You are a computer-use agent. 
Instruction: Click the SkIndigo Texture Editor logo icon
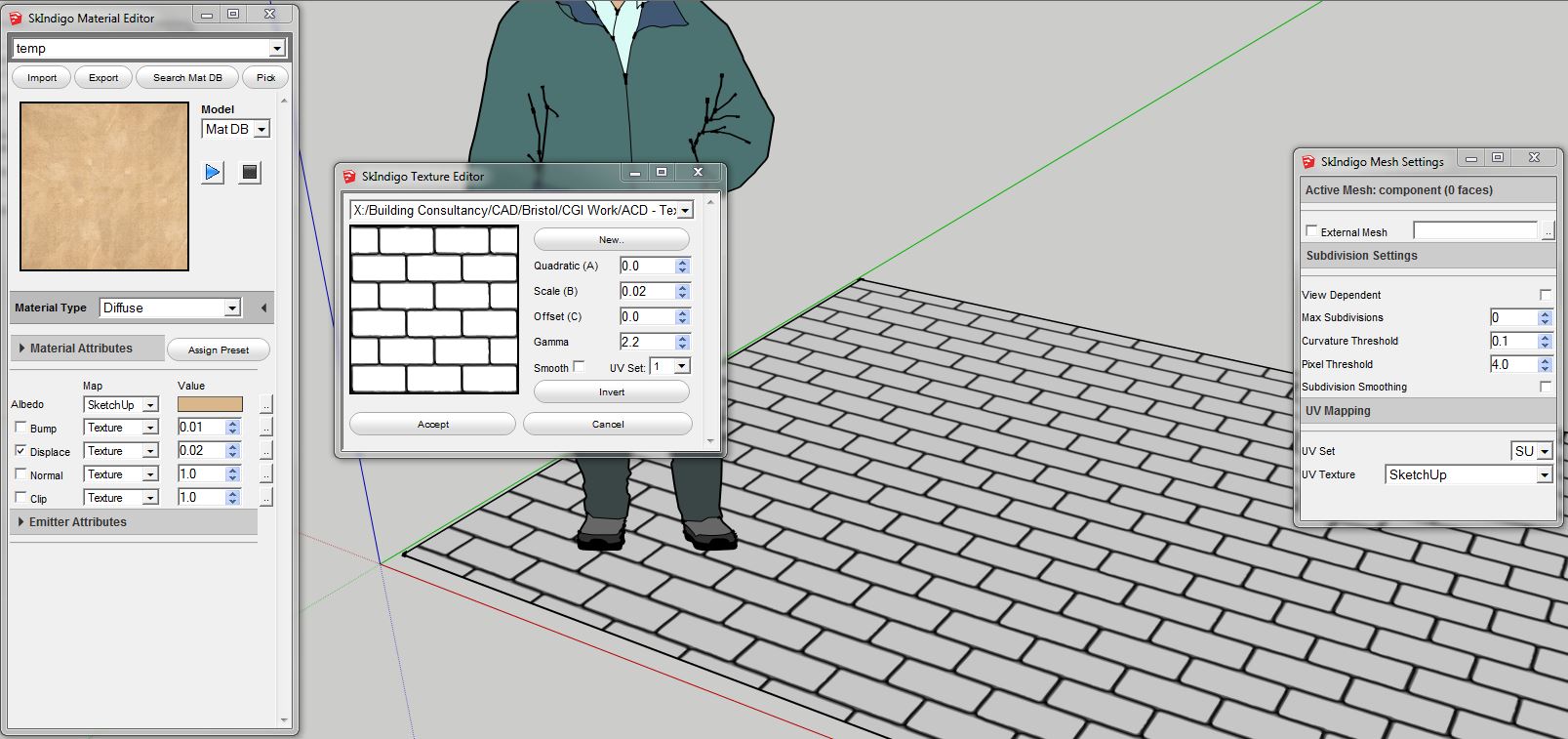click(349, 177)
